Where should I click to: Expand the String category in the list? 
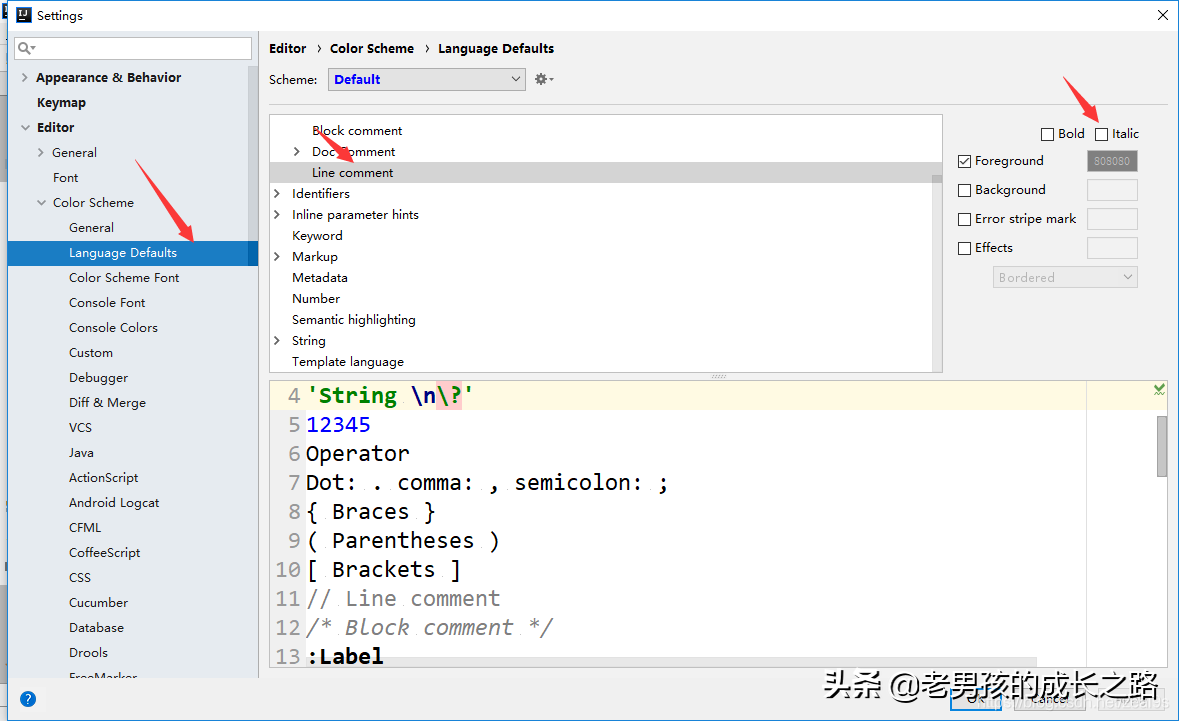277,340
